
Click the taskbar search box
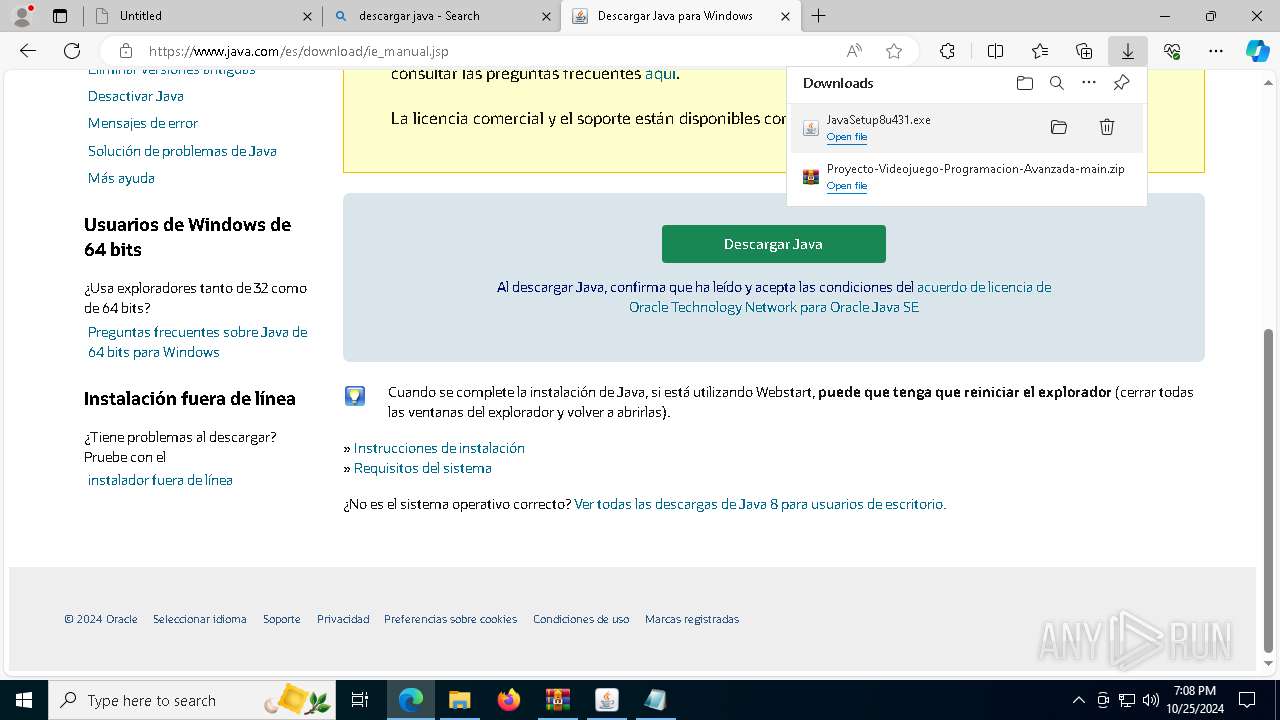click(x=193, y=700)
